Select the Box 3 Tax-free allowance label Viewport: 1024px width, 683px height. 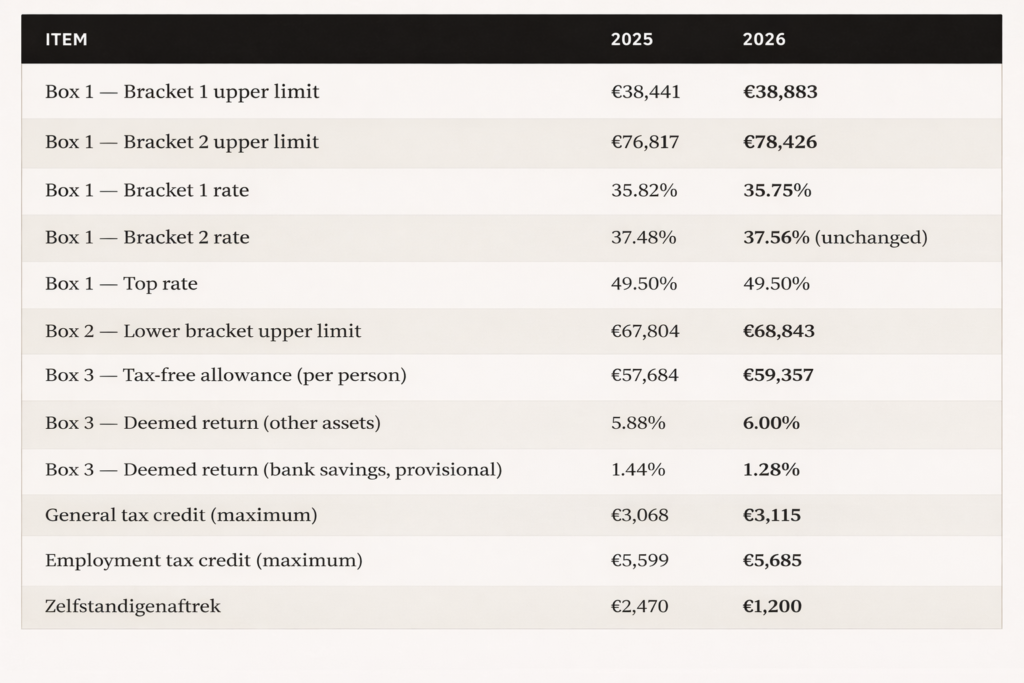pos(226,376)
